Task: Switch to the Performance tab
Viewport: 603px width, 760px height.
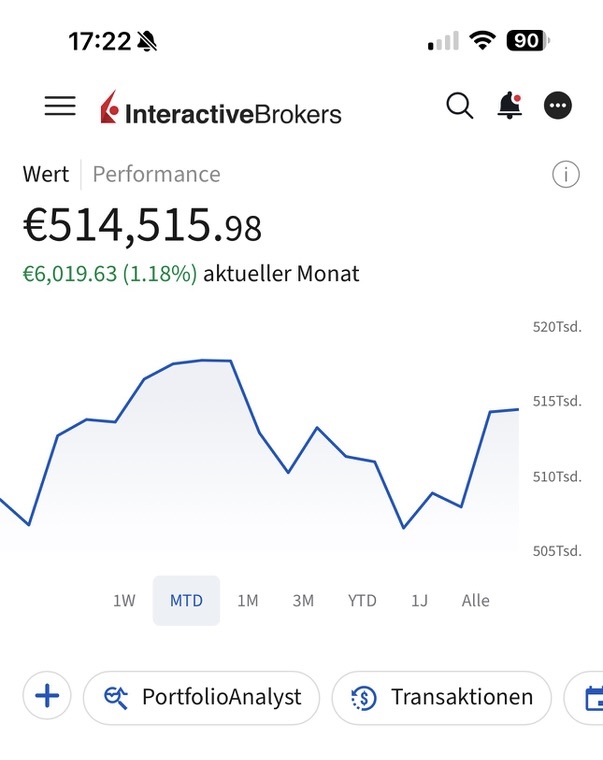Action: tap(156, 174)
